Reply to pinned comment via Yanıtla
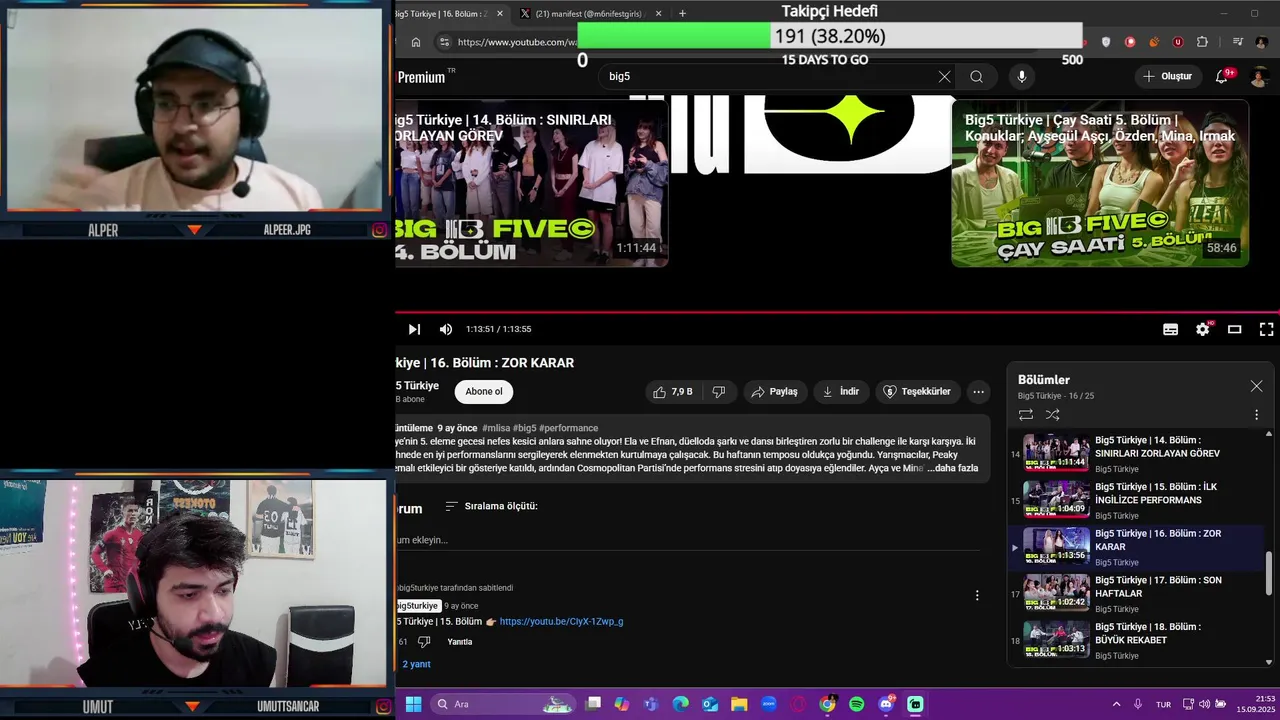 460,642
